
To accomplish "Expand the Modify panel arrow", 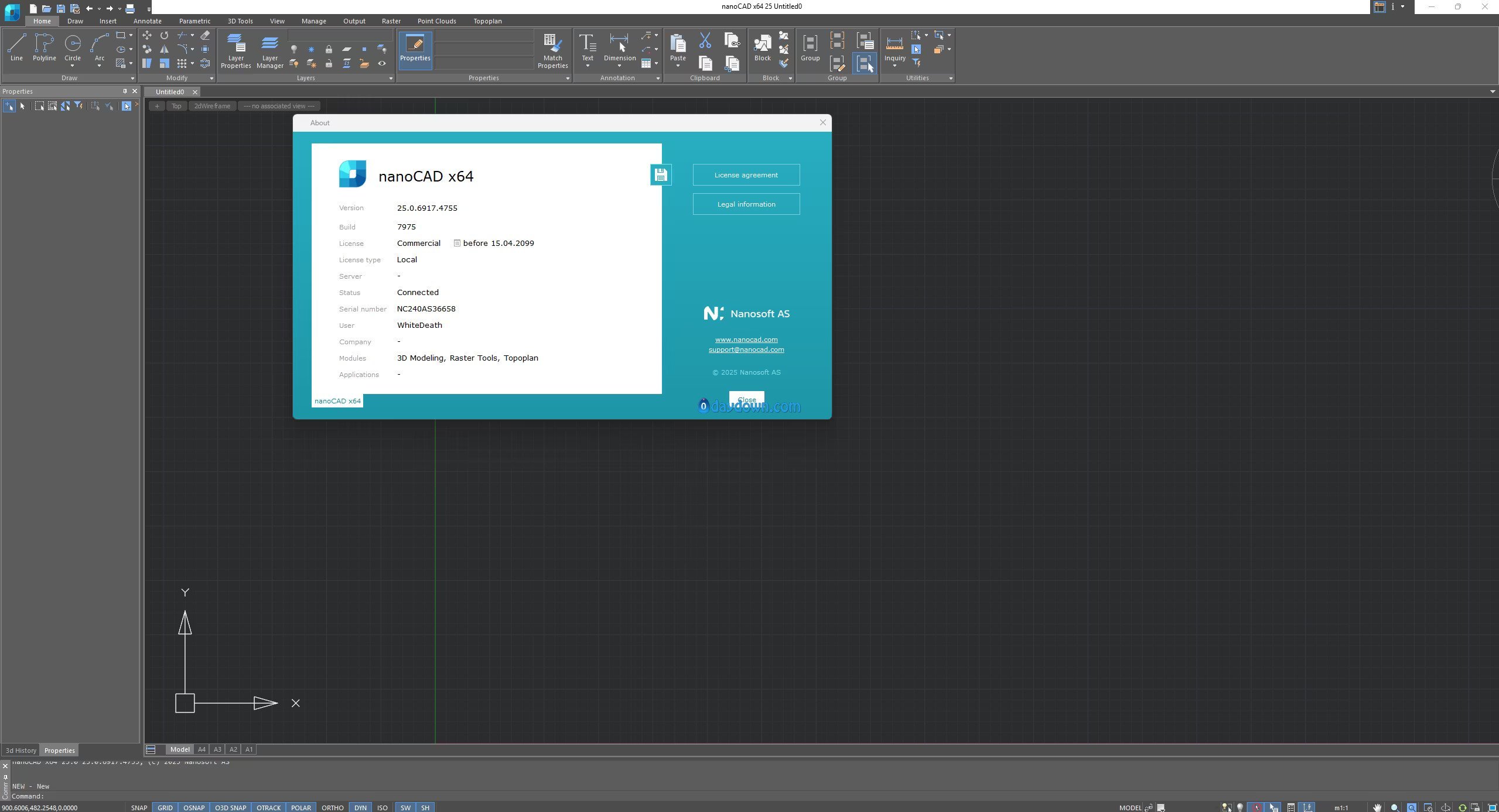I will (x=211, y=78).
